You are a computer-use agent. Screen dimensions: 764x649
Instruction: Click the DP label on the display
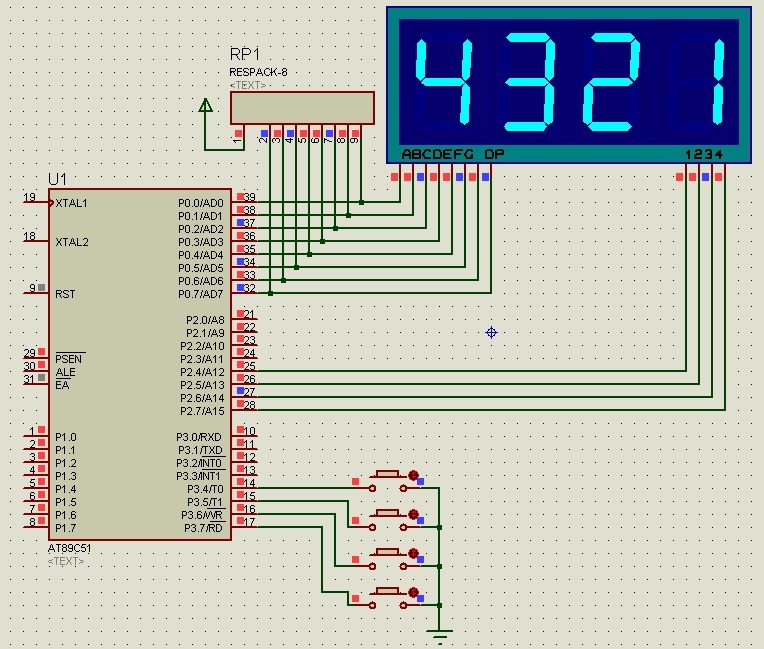[x=494, y=154]
